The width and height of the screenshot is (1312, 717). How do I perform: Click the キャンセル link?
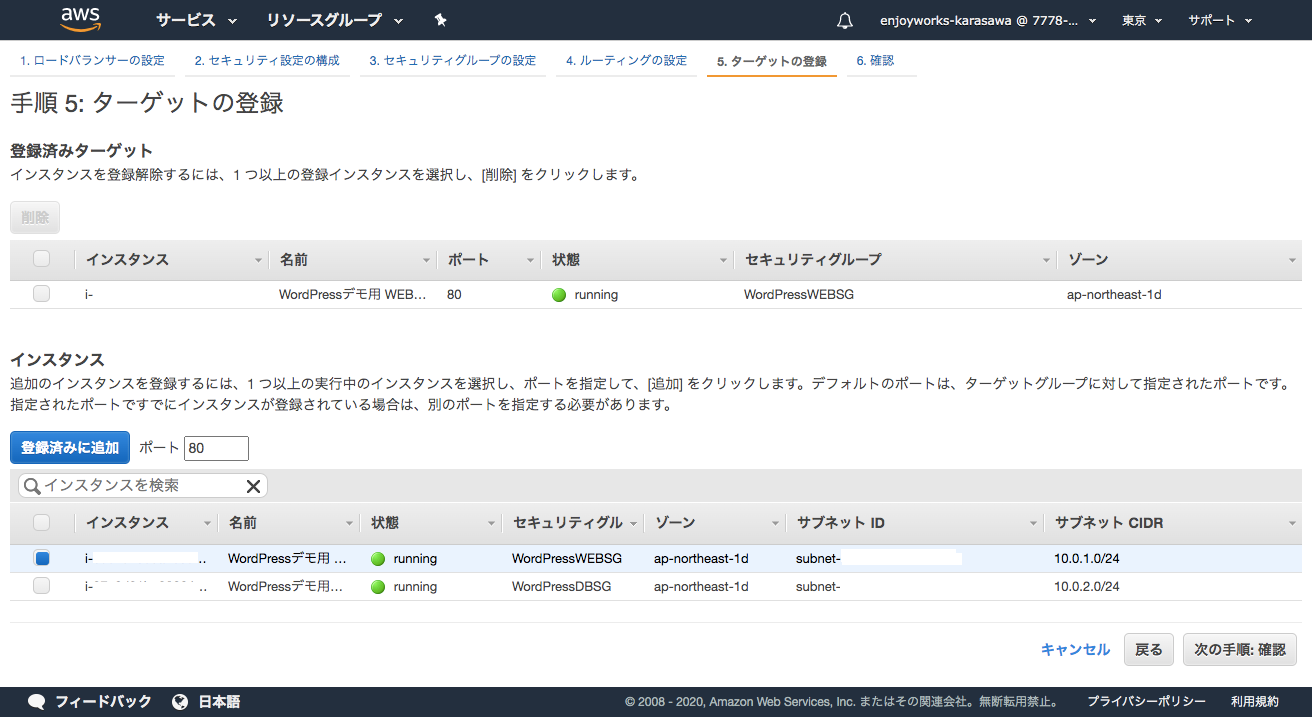1075,649
